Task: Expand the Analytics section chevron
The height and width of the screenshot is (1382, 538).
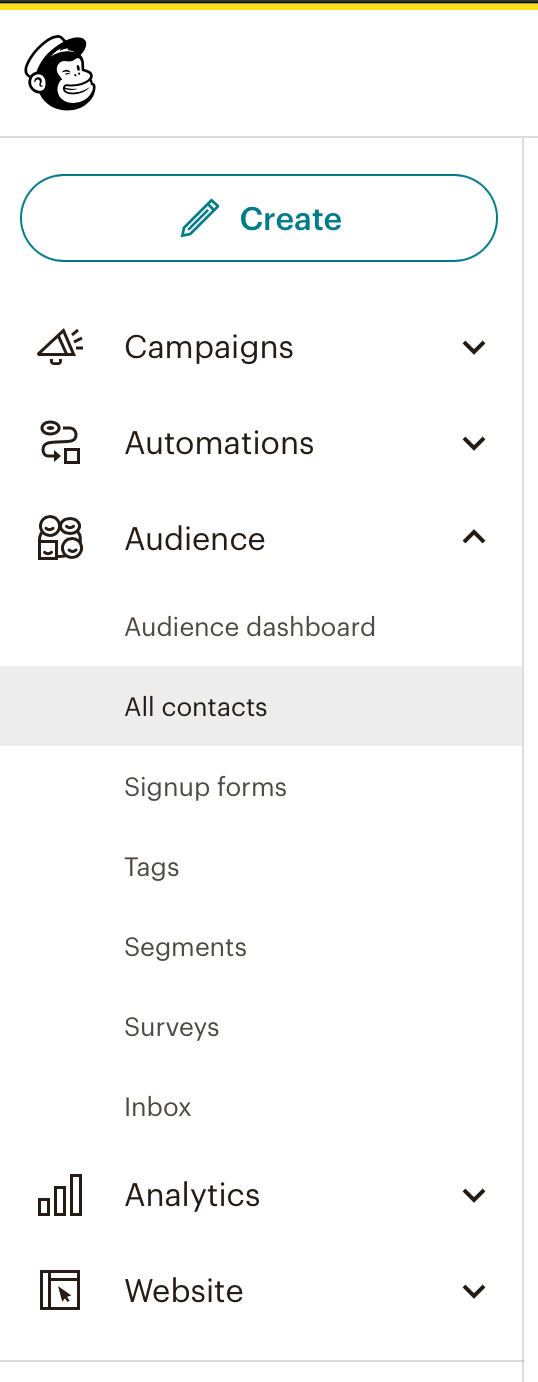Action: pos(474,1195)
